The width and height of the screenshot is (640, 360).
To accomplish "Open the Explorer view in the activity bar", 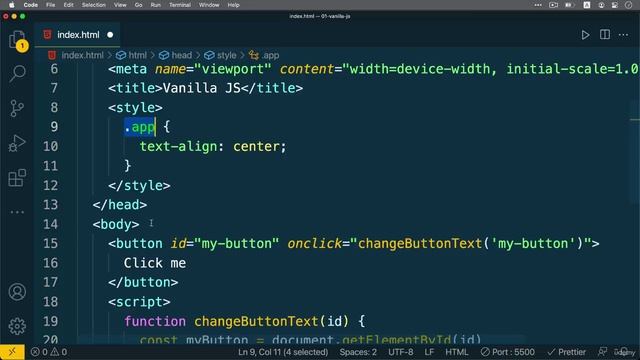I will (18, 40).
